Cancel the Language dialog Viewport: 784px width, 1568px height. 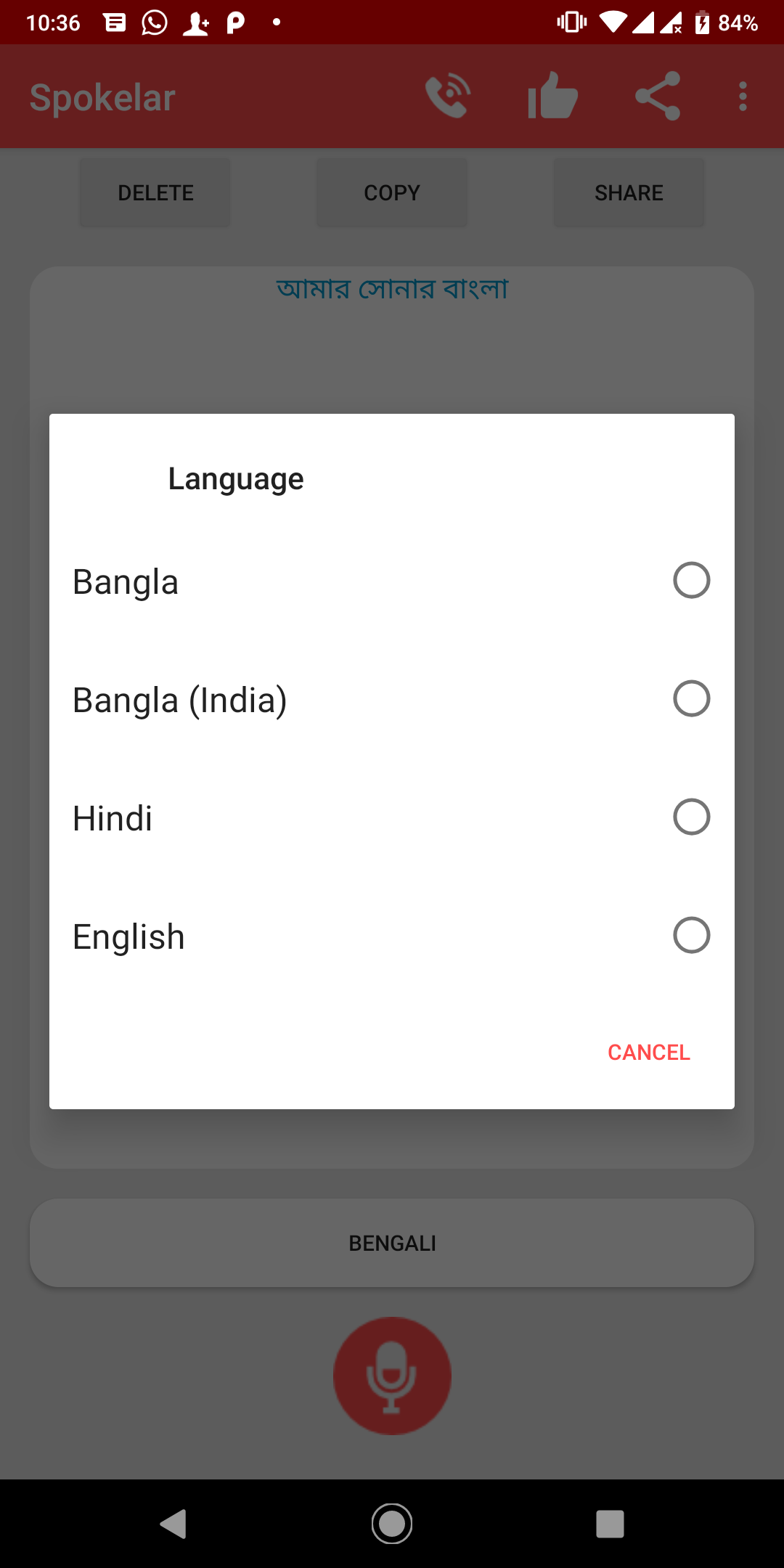(648, 1052)
